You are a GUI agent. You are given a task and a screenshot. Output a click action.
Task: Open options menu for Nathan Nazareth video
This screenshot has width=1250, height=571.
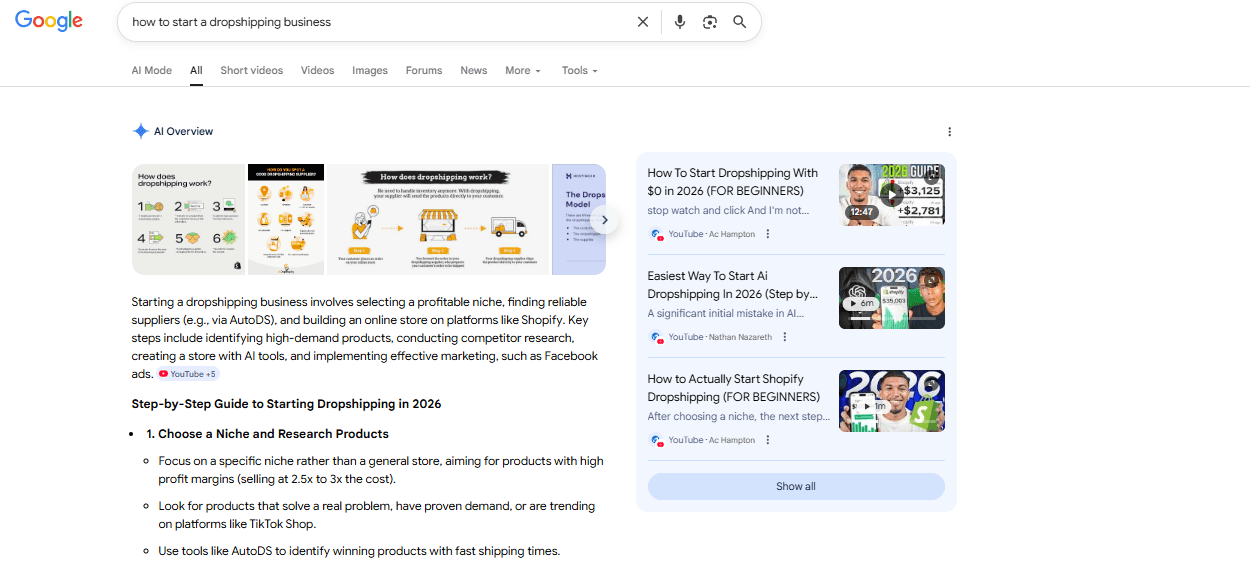click(784, 337)
